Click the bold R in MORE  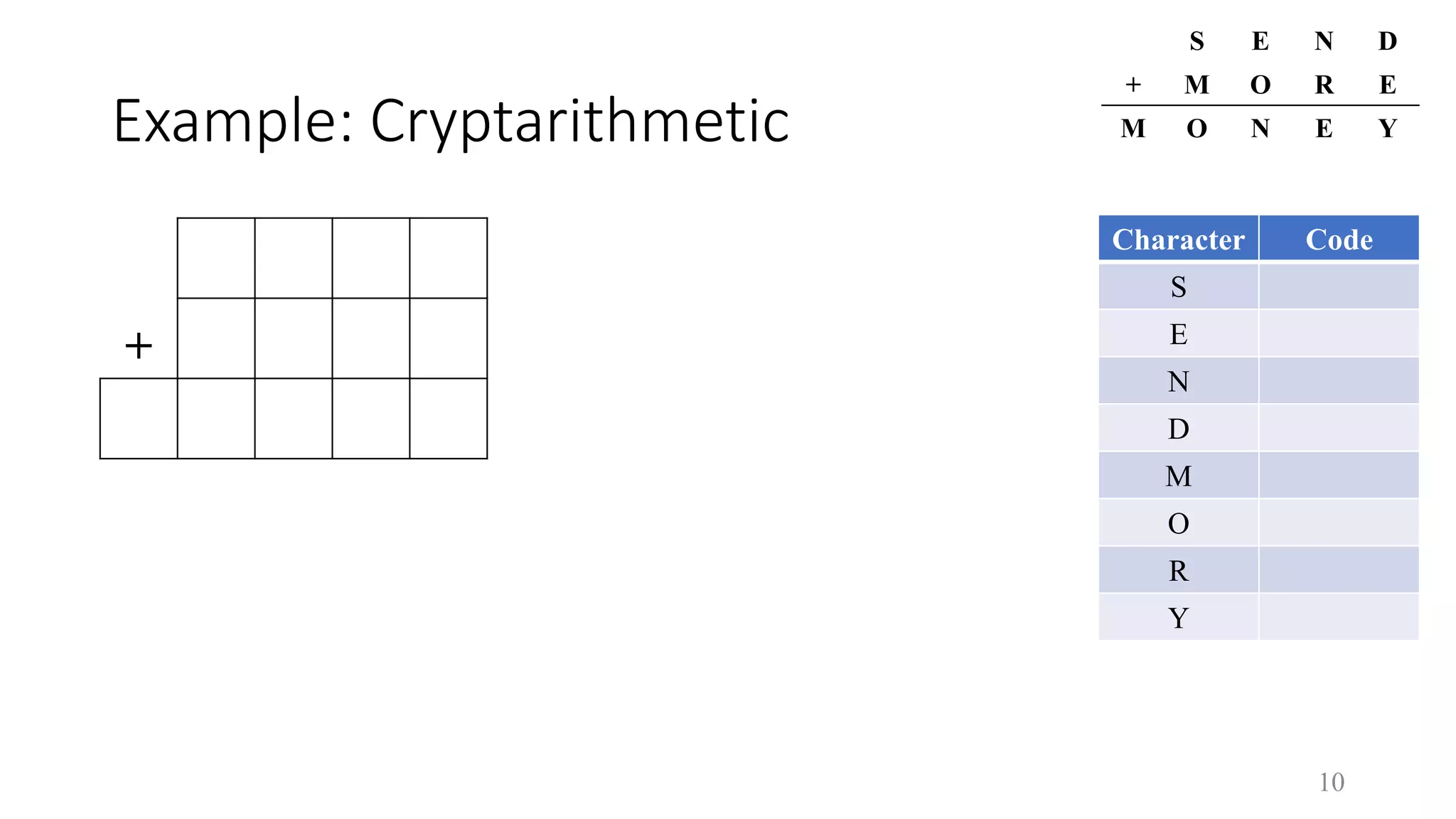(x=1324, y=85)
